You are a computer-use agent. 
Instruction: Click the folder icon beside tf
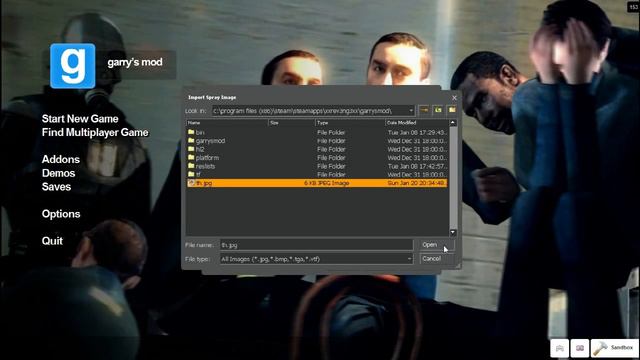coord(191,174)
